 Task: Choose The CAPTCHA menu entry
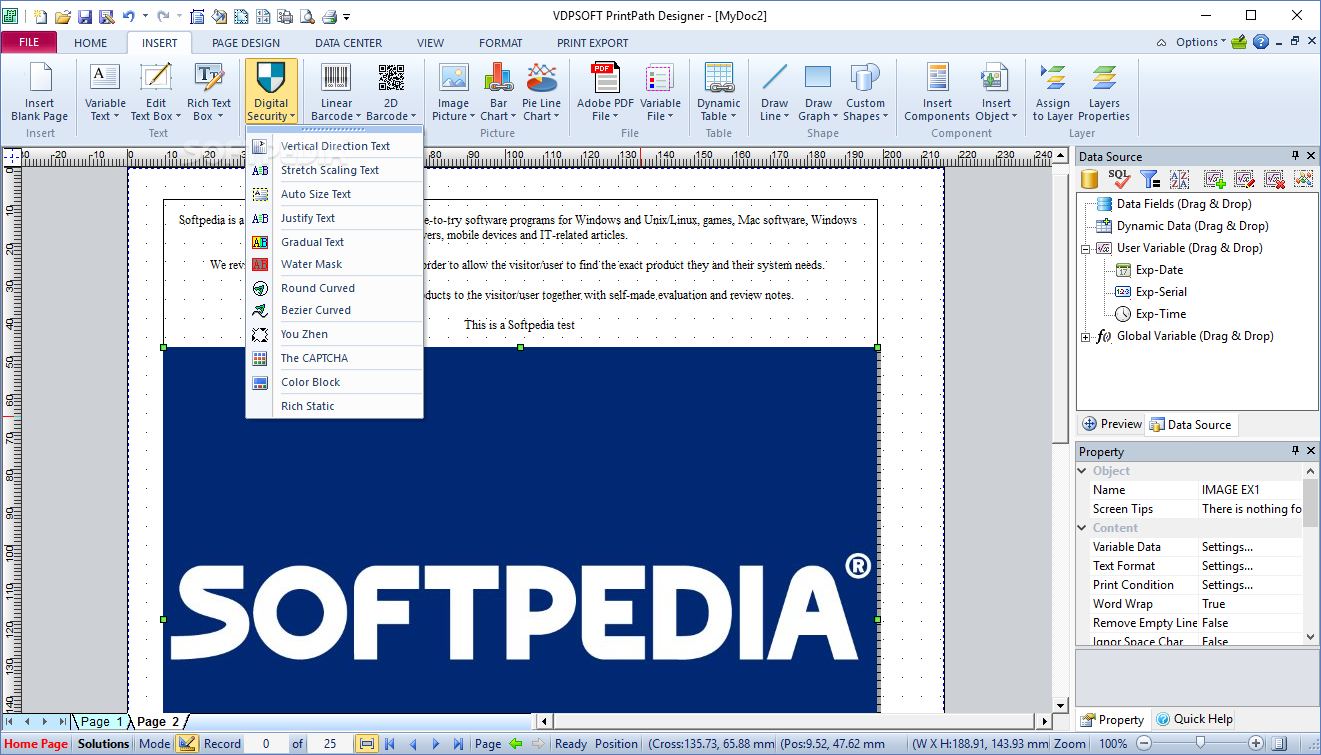click(x=334, y=358)
